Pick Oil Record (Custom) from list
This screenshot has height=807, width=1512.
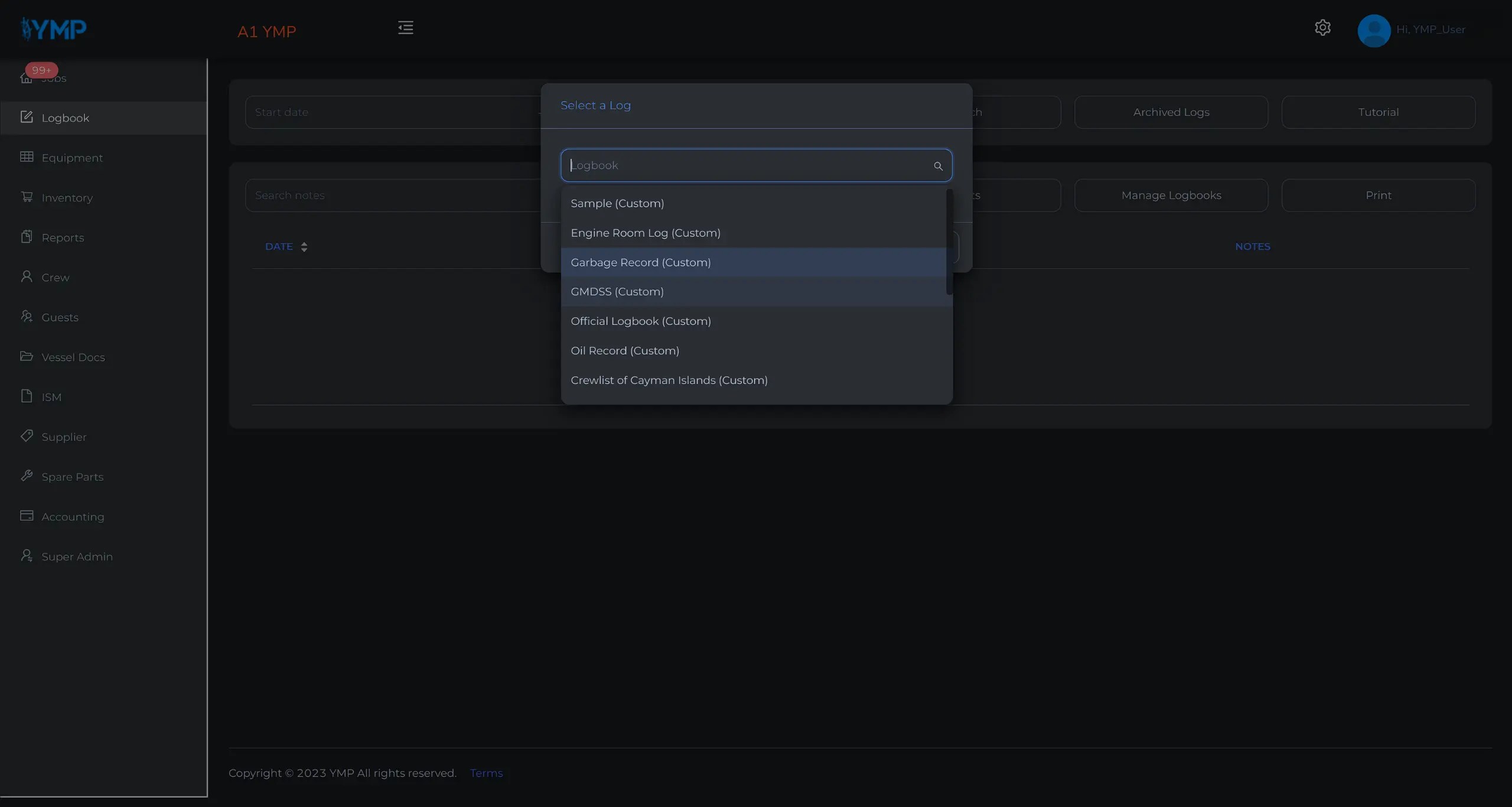pyautogui.click(x=624, y=351)
